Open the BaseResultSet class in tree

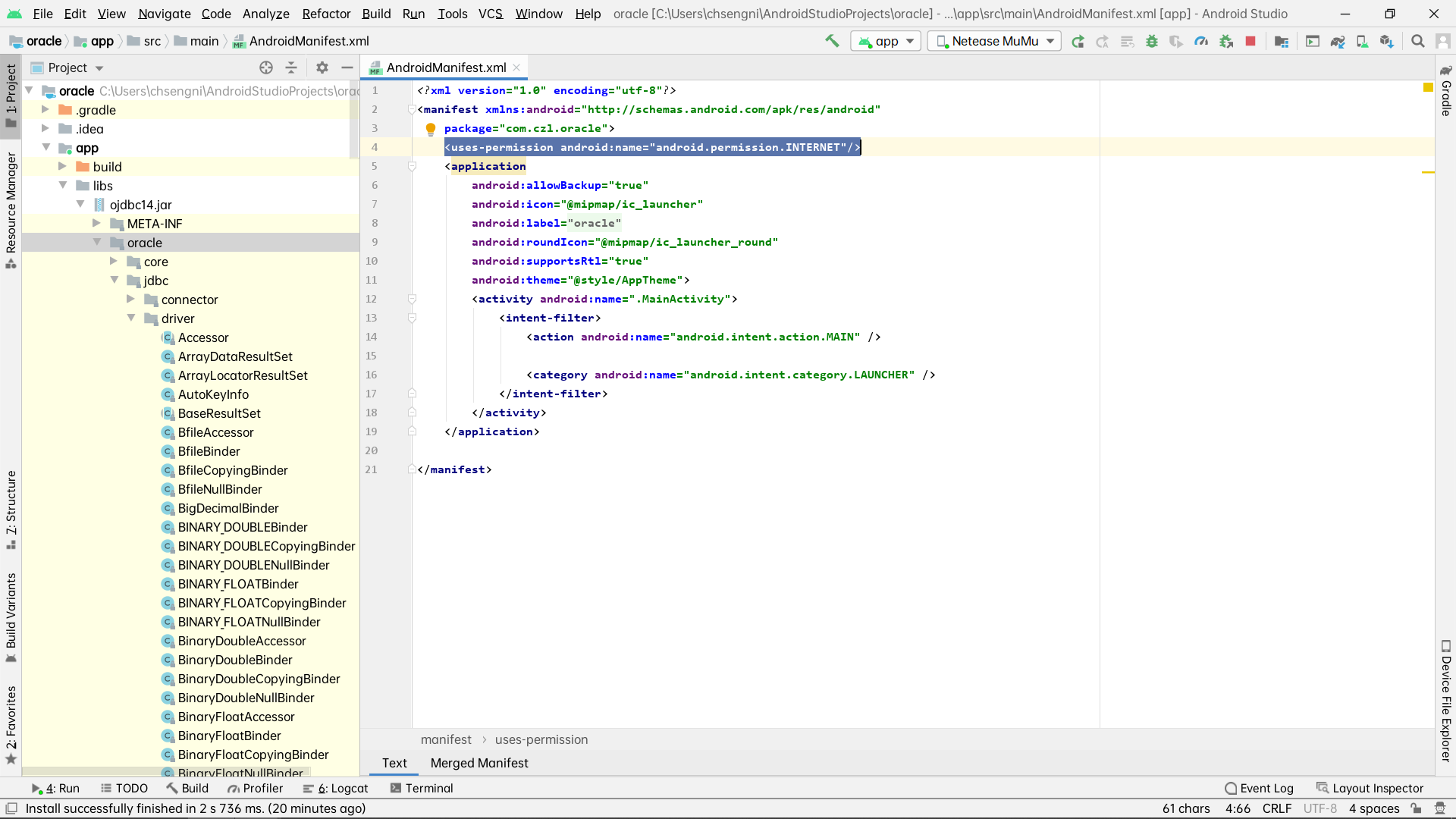point(219,413)
